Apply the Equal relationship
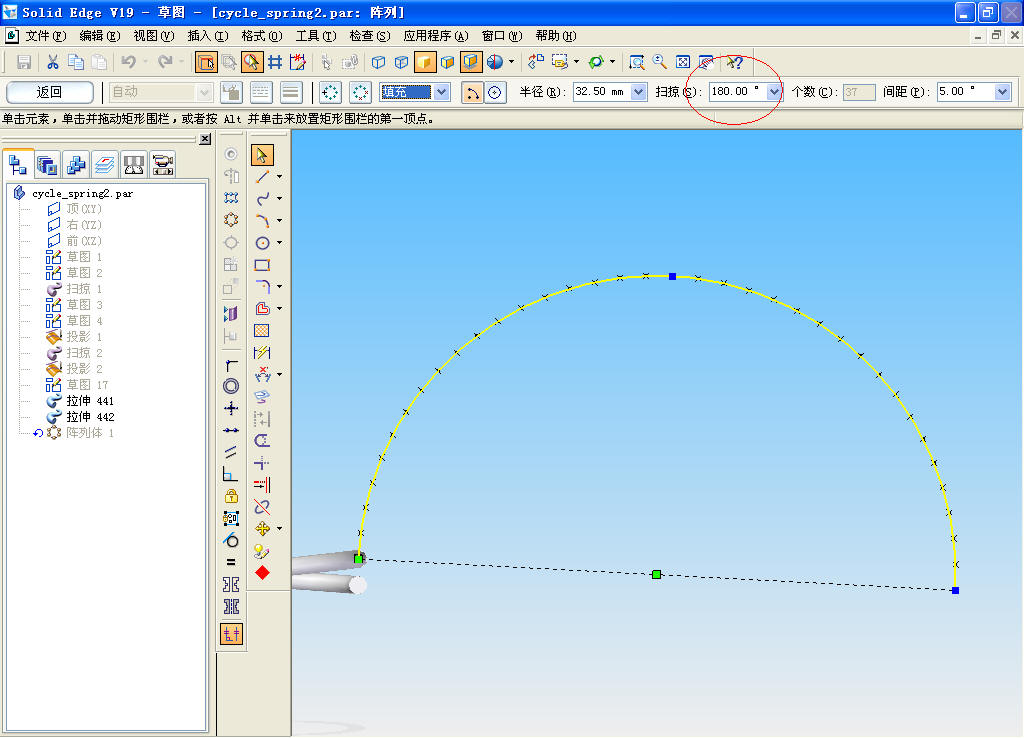 pyautogui.click(x=231, y=562)
